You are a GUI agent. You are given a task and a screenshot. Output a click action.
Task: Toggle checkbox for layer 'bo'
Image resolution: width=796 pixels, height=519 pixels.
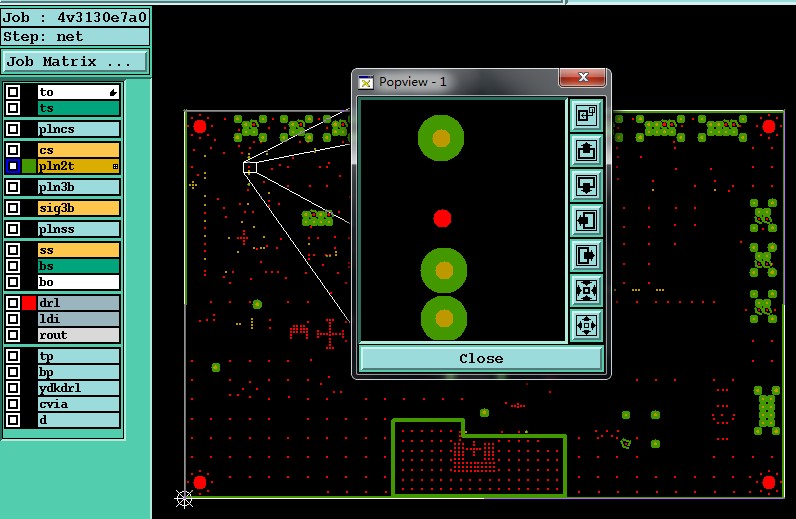[13, 282]
